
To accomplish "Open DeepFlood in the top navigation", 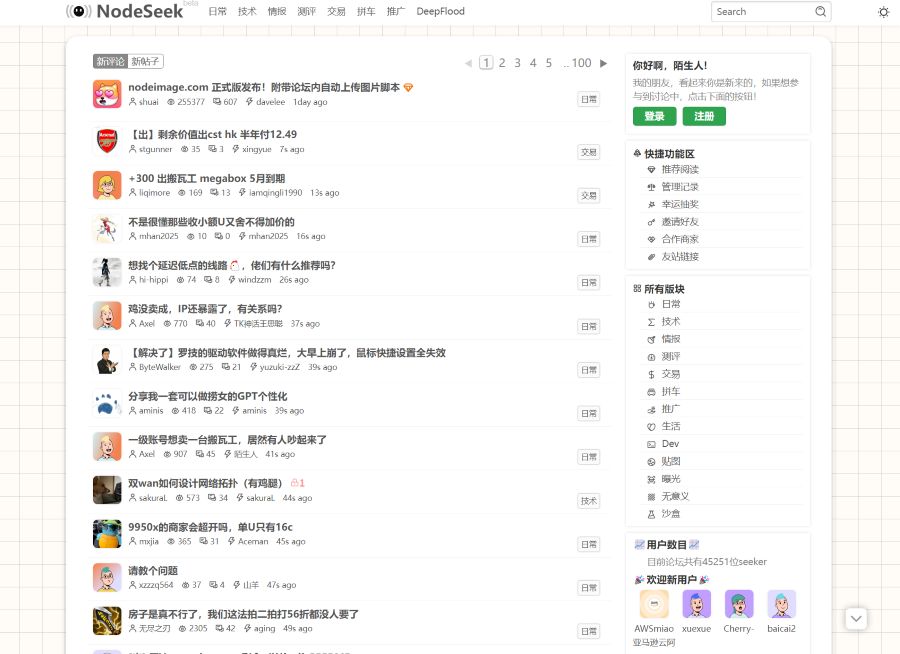I will (440, 12).
